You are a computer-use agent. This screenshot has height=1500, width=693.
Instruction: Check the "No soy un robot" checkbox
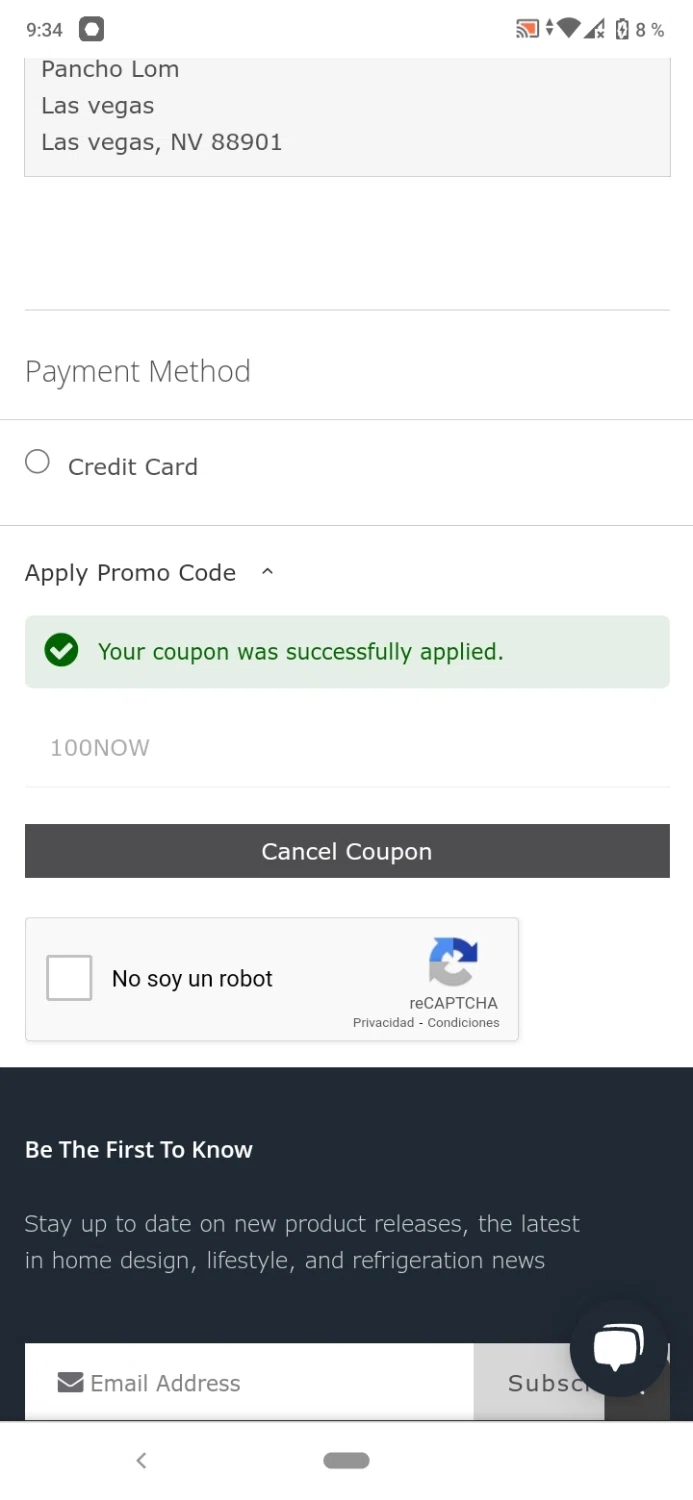(69, 978)
